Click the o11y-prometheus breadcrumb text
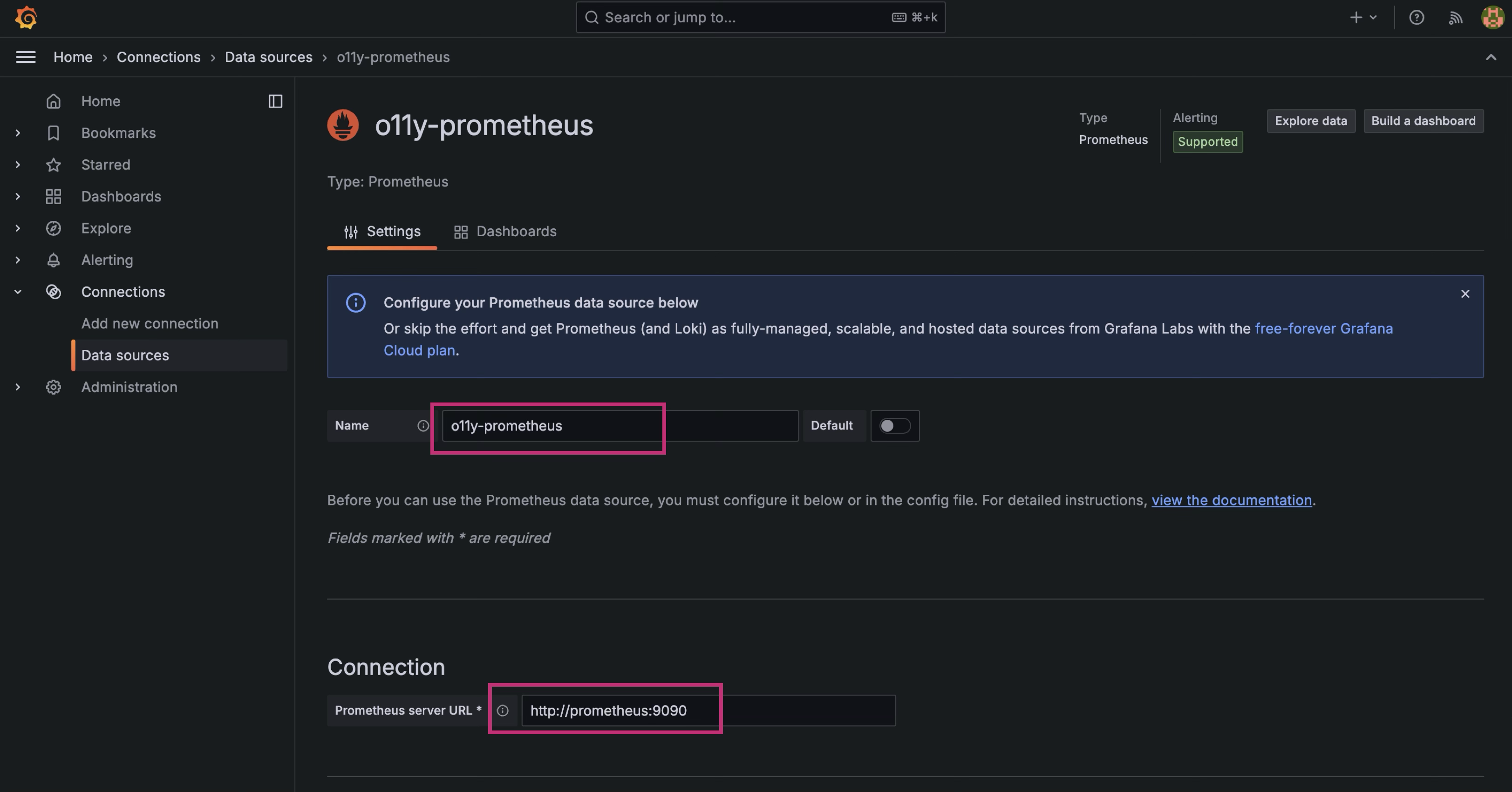The image size is (1512, 792). click(x=393, y=57)
